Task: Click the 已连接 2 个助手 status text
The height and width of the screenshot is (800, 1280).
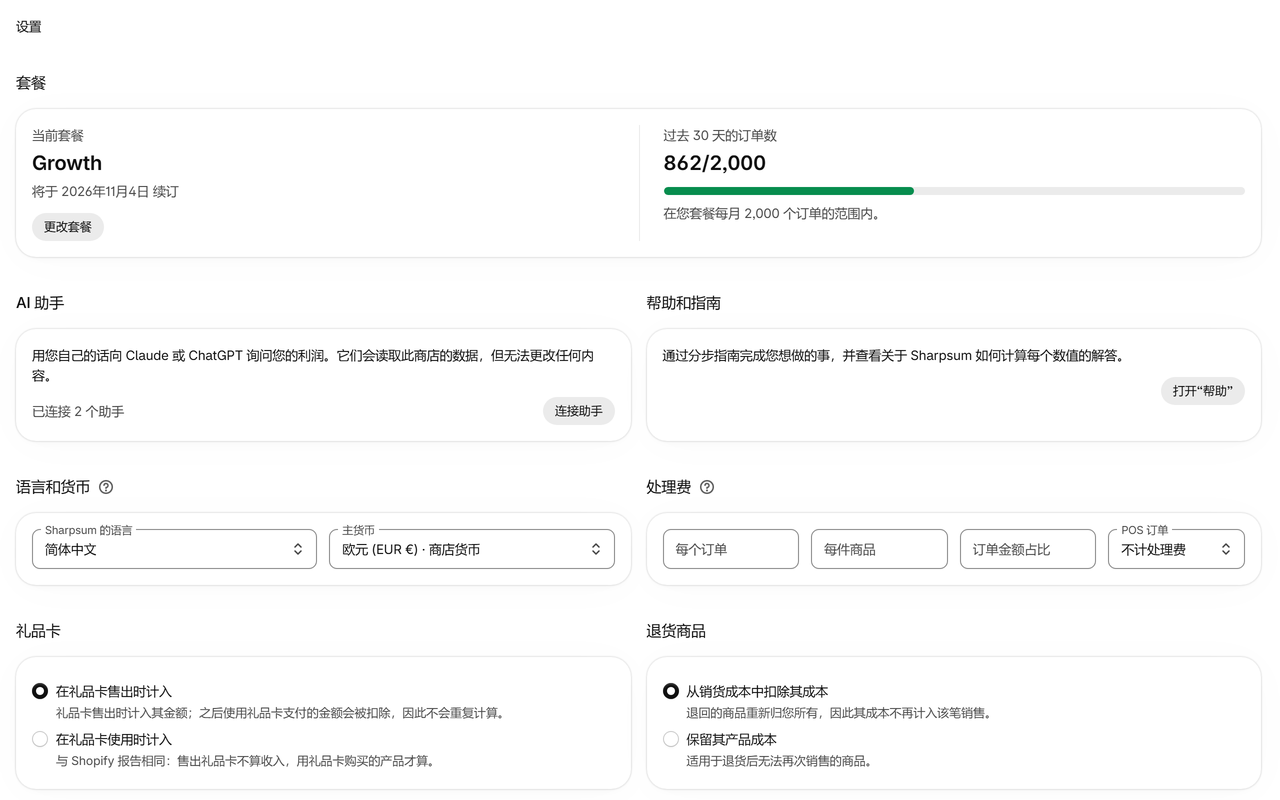Action: (x=78, y=411)
